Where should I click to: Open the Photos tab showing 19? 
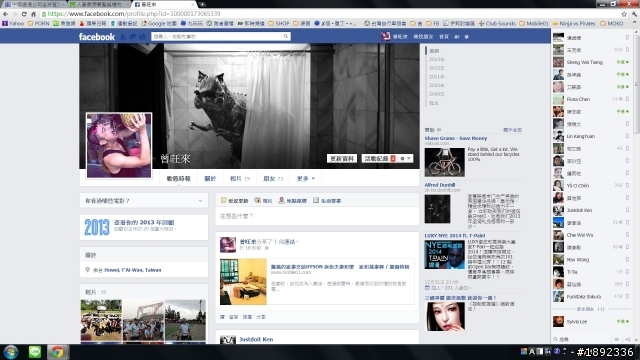(x=240, y=179)
